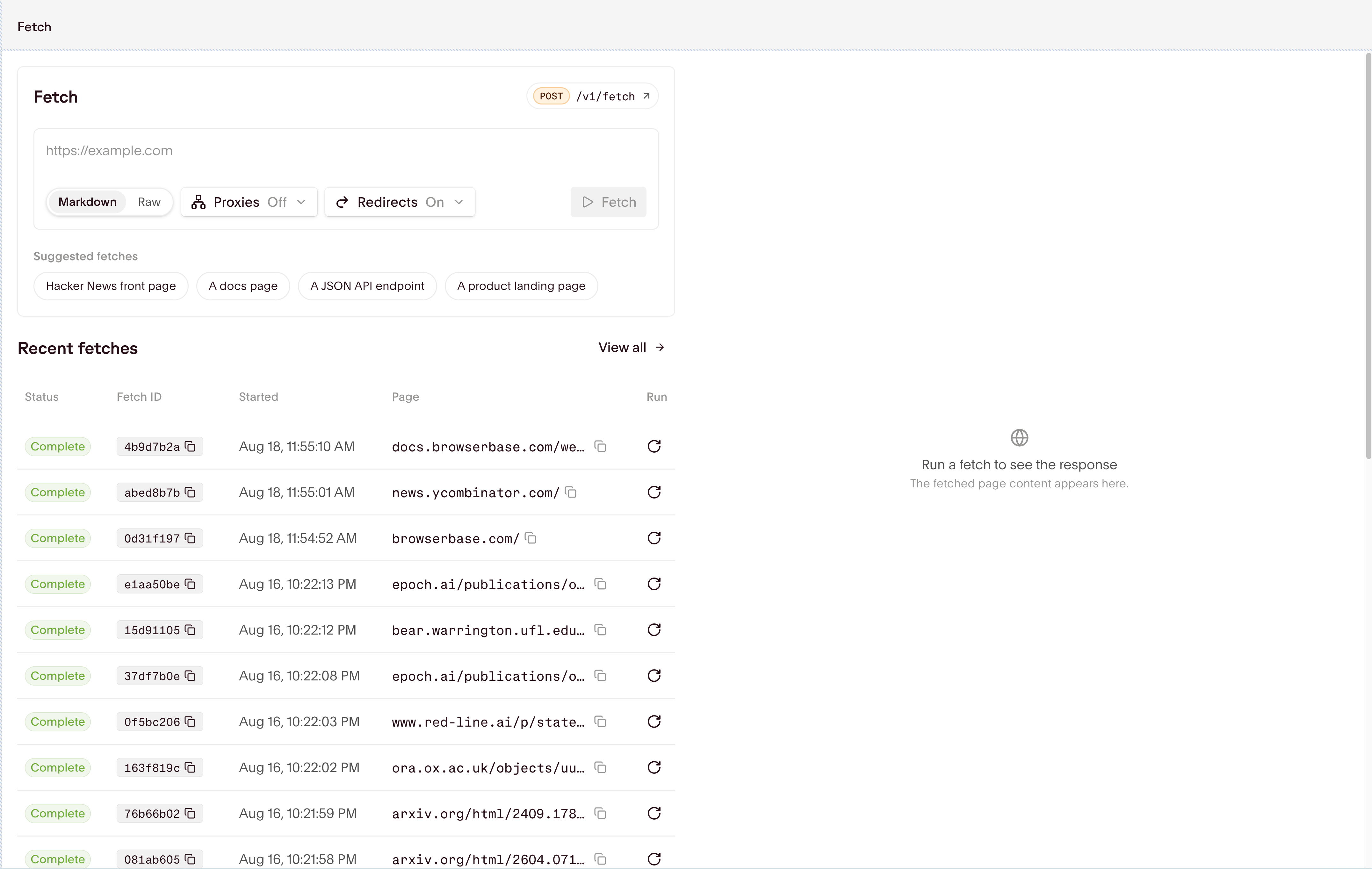Click the arxiv.org/html/2604.071… page cell
The image size is (1372, 869).
tap(488, 859)
